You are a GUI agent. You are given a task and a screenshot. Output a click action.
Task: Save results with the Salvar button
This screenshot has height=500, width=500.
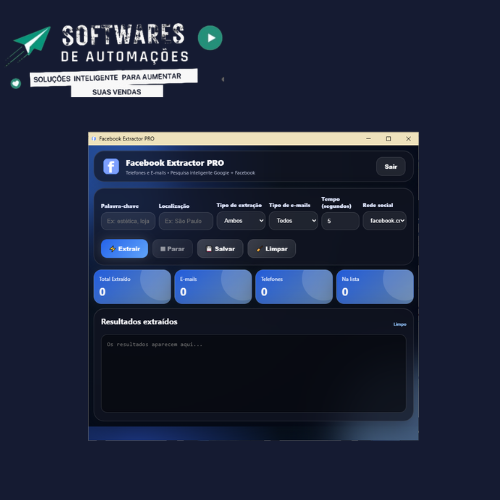click(220, 249)
